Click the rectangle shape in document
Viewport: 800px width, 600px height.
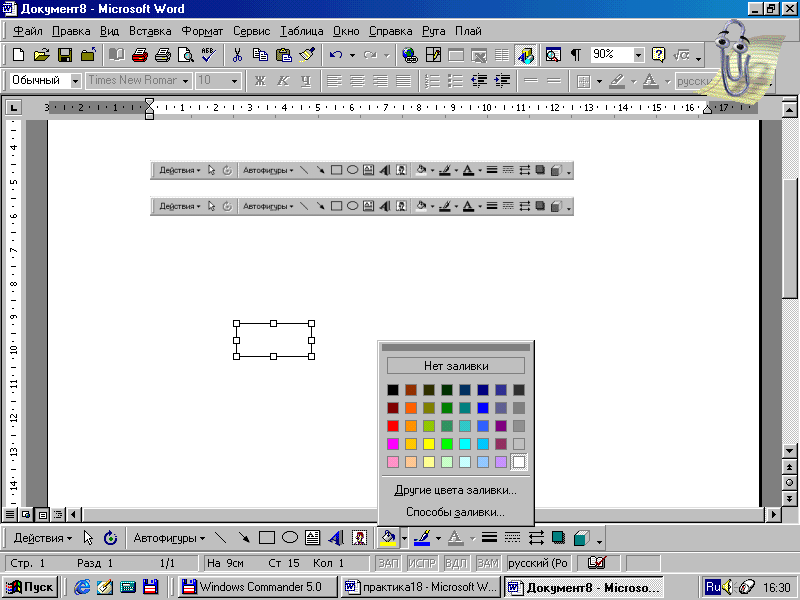pyautogui.click(x=274, y=340)
